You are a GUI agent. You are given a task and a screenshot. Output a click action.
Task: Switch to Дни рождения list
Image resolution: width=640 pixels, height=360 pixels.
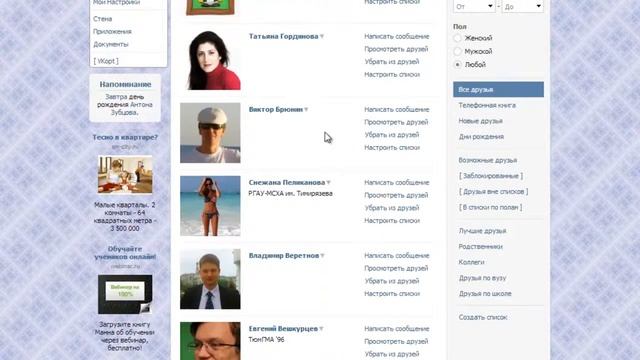[481, 137]
